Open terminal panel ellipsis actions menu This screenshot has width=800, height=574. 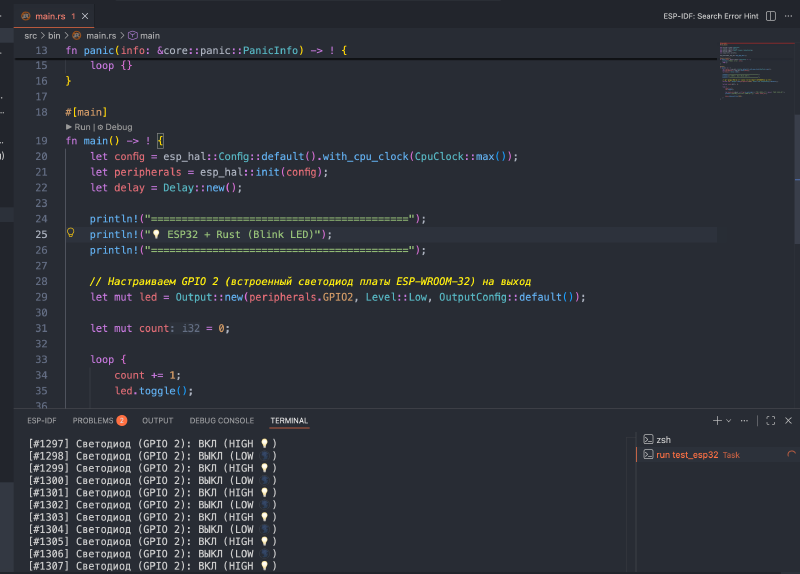click(x=744, y=420)
